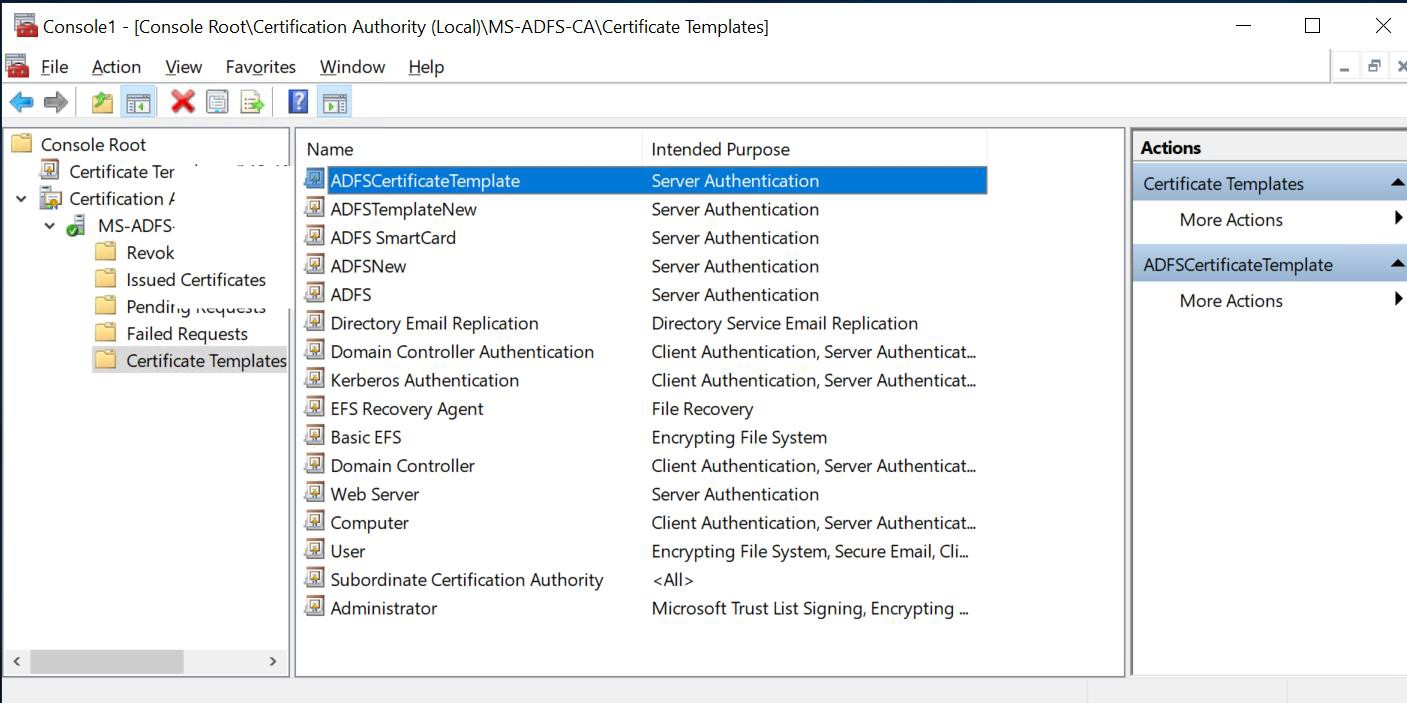Expand More Actions arrow under Certificate Templates

click(x=1398, y=219)
